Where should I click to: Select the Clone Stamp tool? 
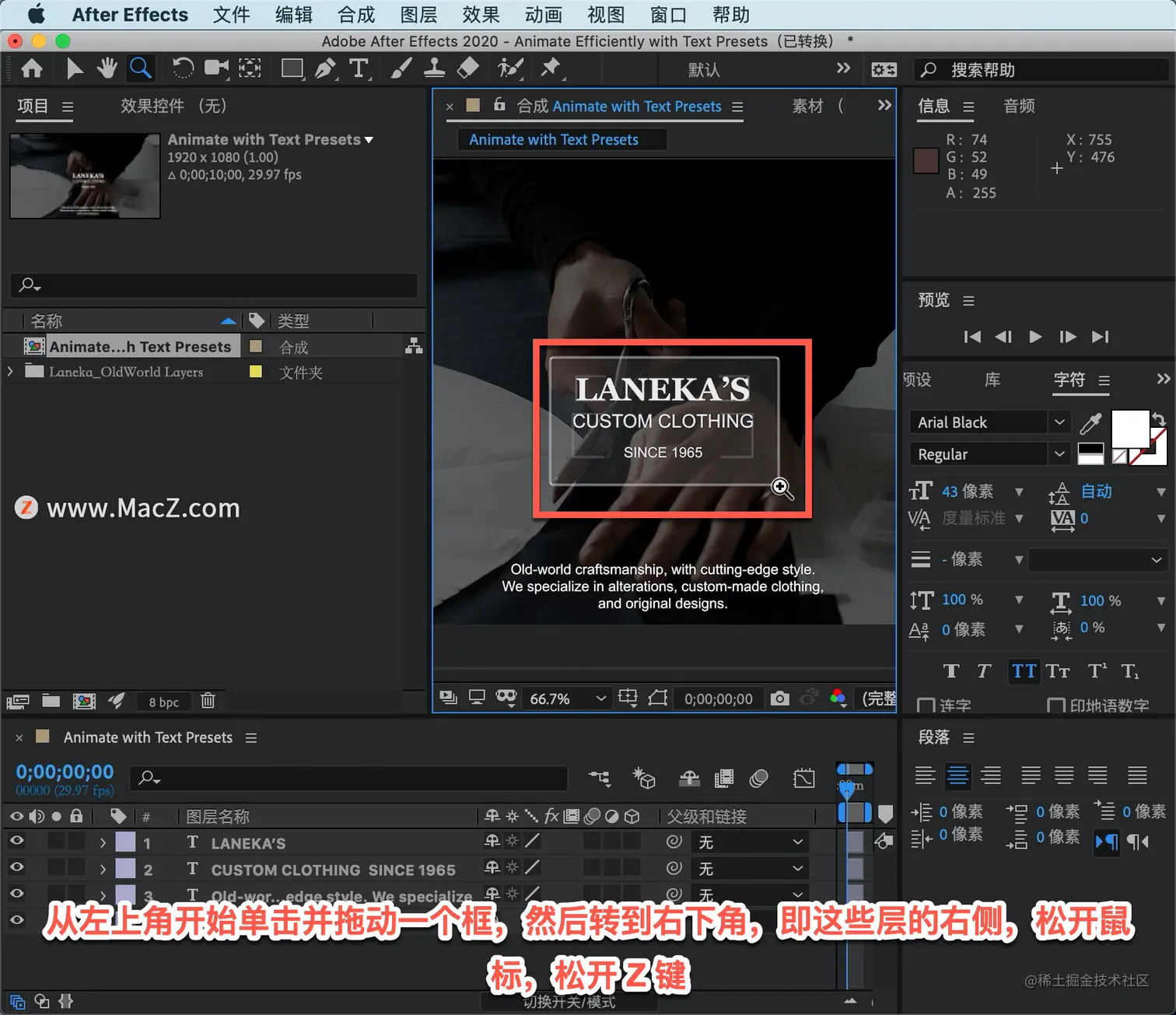tap(434, 69)
